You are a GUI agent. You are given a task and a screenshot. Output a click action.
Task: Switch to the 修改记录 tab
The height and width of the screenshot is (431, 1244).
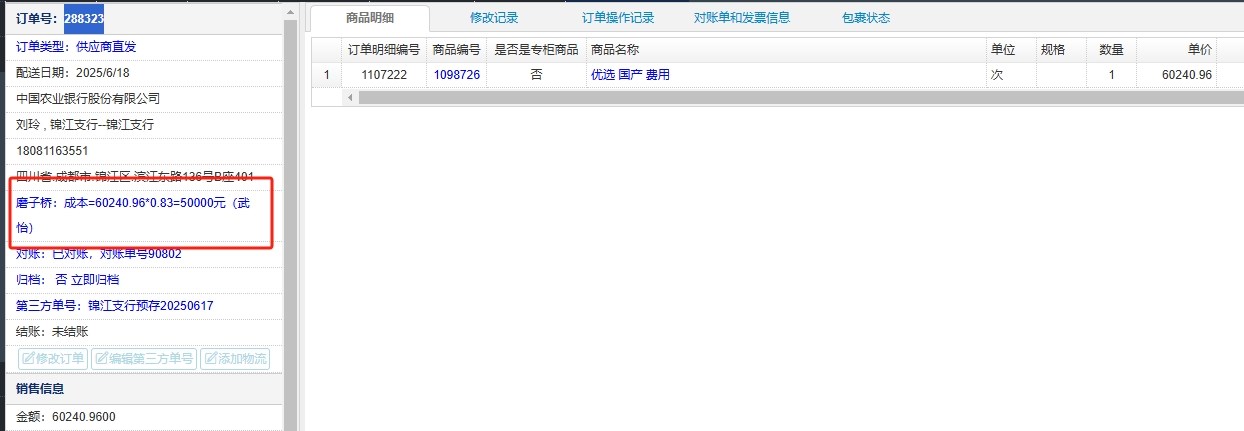click(x=494, y=18)
